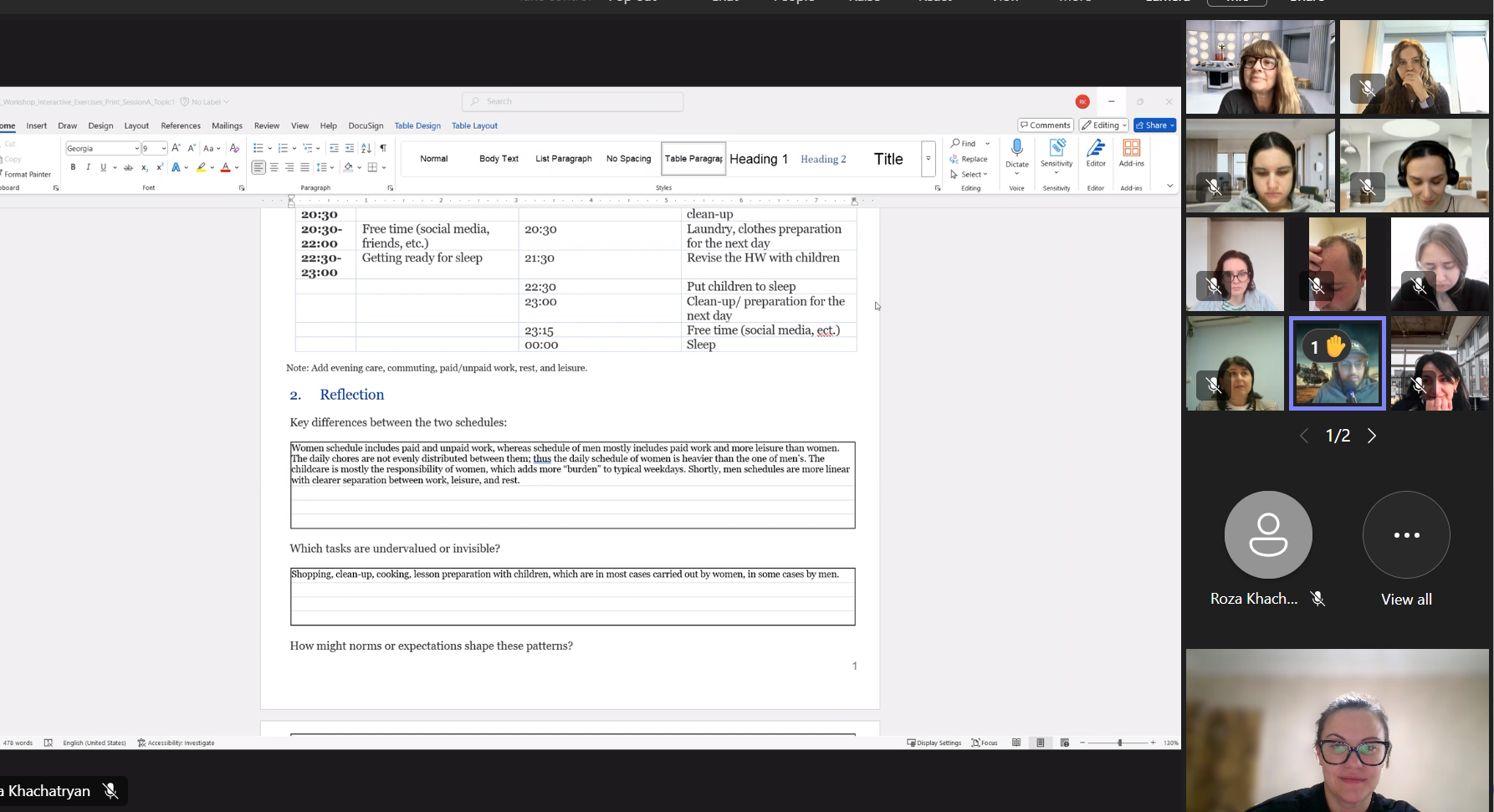1494x812 pixels.
Task: Open the Editing mode dropdown
Action: [x=1103, y=125]
